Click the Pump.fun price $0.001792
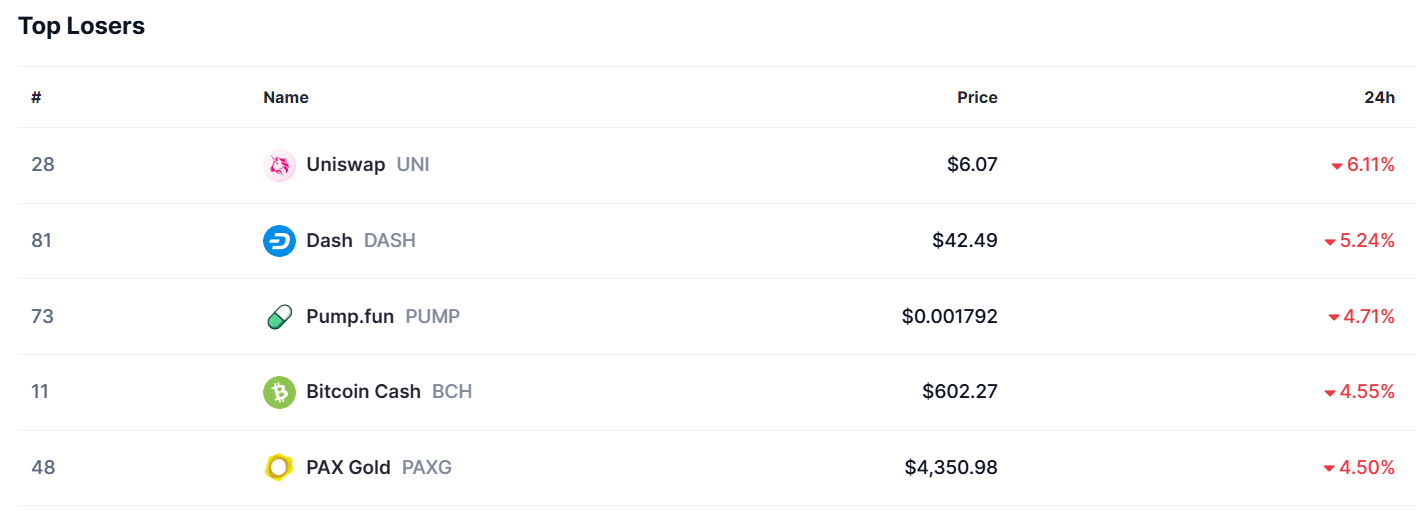The width and height of the screenshot is (1416, 519). 949,317
